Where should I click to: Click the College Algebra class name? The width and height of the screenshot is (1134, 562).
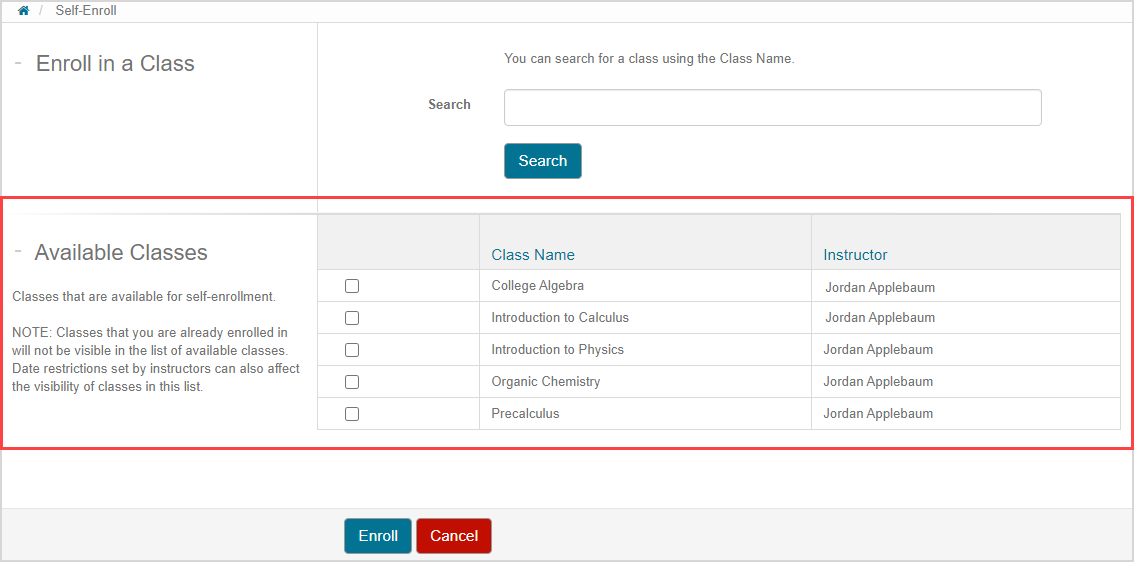[x=537, y=286]
